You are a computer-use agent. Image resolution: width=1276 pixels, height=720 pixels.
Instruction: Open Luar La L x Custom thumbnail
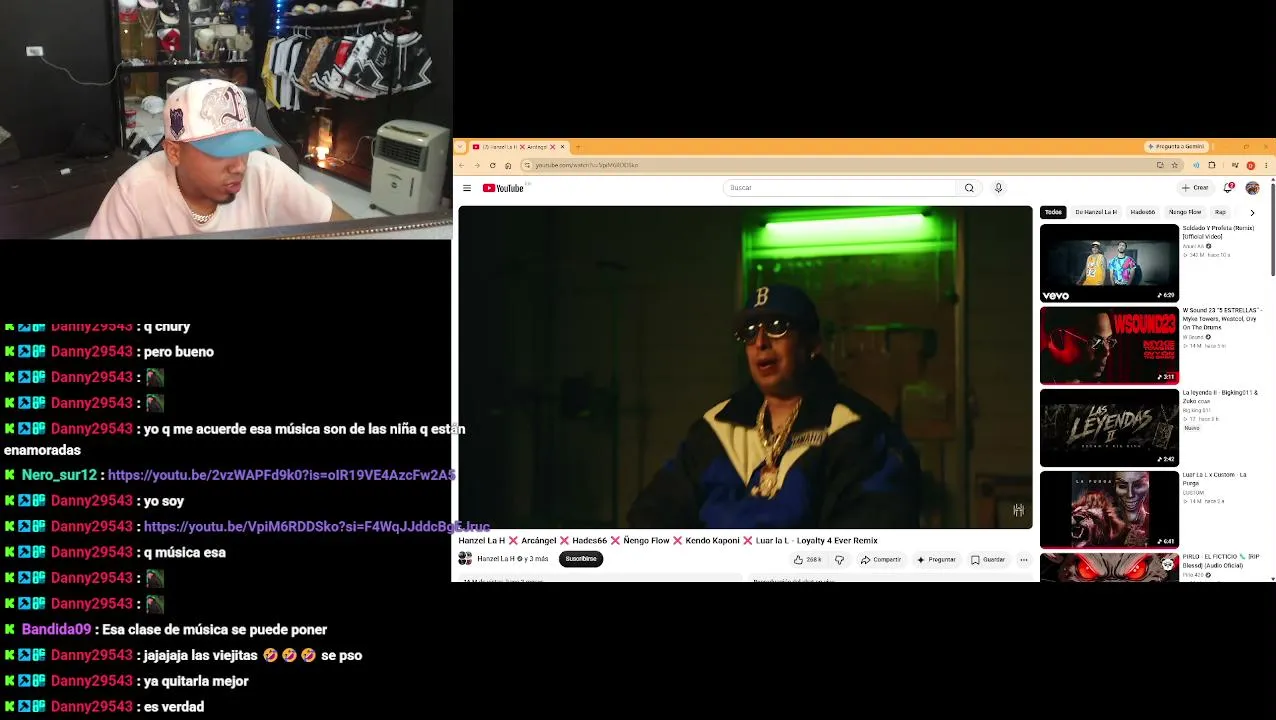click(x=1109, y=510)
